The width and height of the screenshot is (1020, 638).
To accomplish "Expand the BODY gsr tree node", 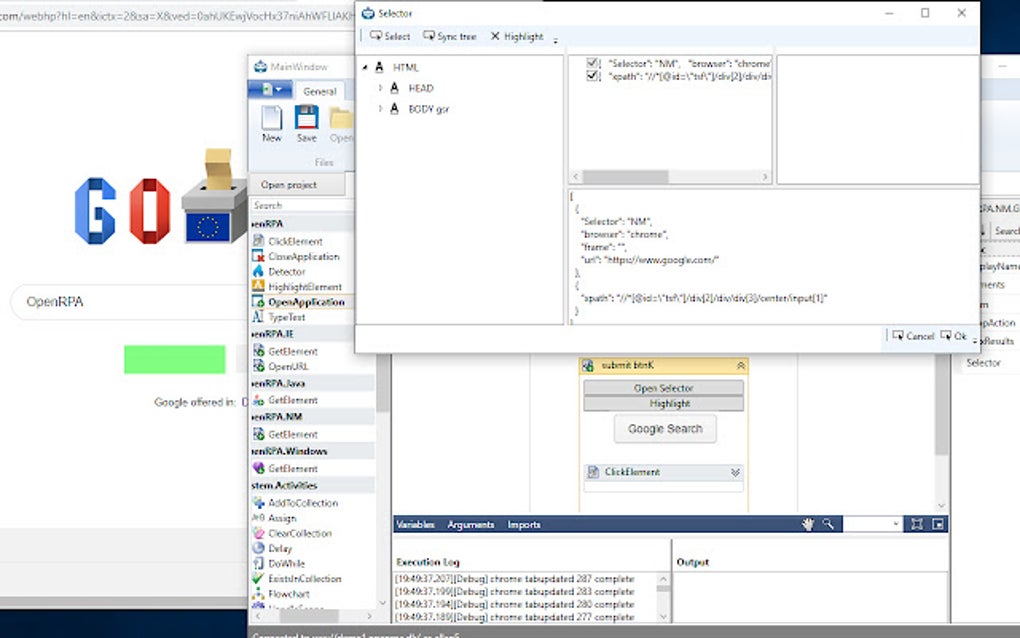I will click(380, 109).
